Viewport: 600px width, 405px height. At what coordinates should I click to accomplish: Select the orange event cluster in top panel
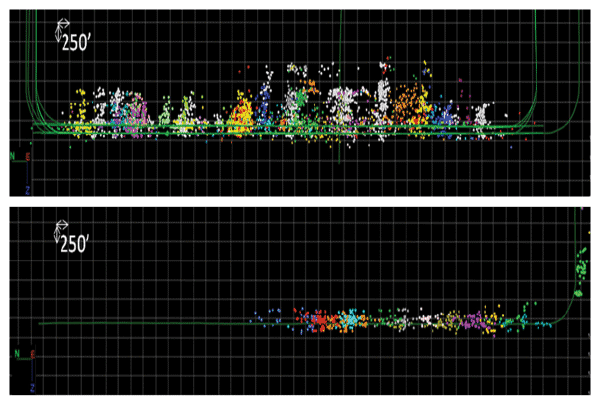409,105
